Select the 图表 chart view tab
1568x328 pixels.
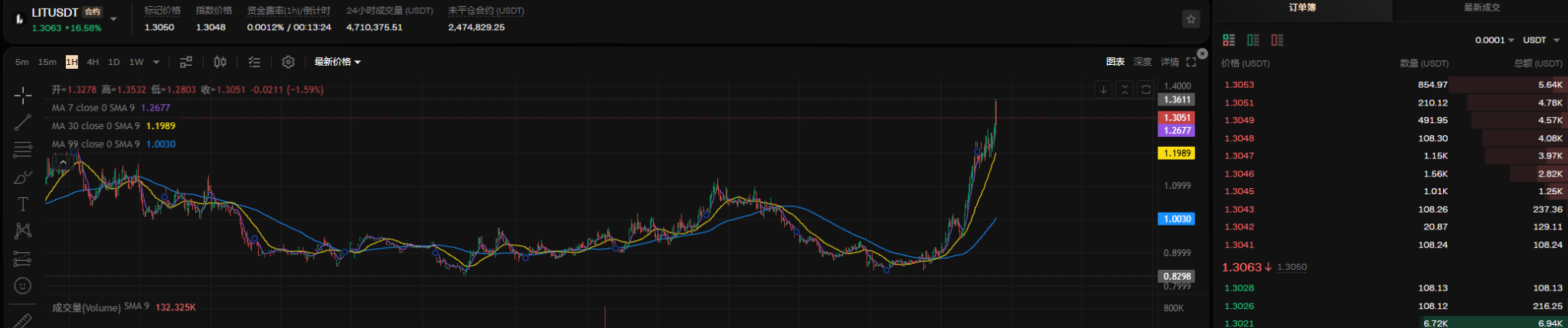pos(1116,62)
